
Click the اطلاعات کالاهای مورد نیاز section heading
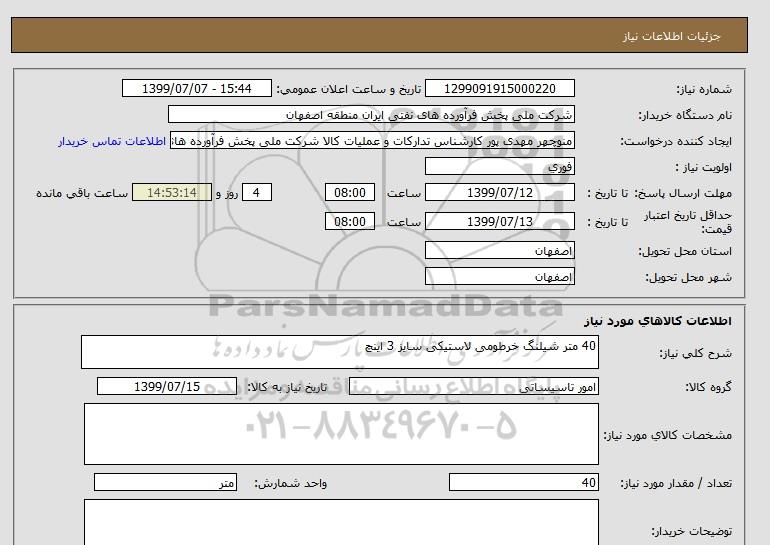[658, 321]
